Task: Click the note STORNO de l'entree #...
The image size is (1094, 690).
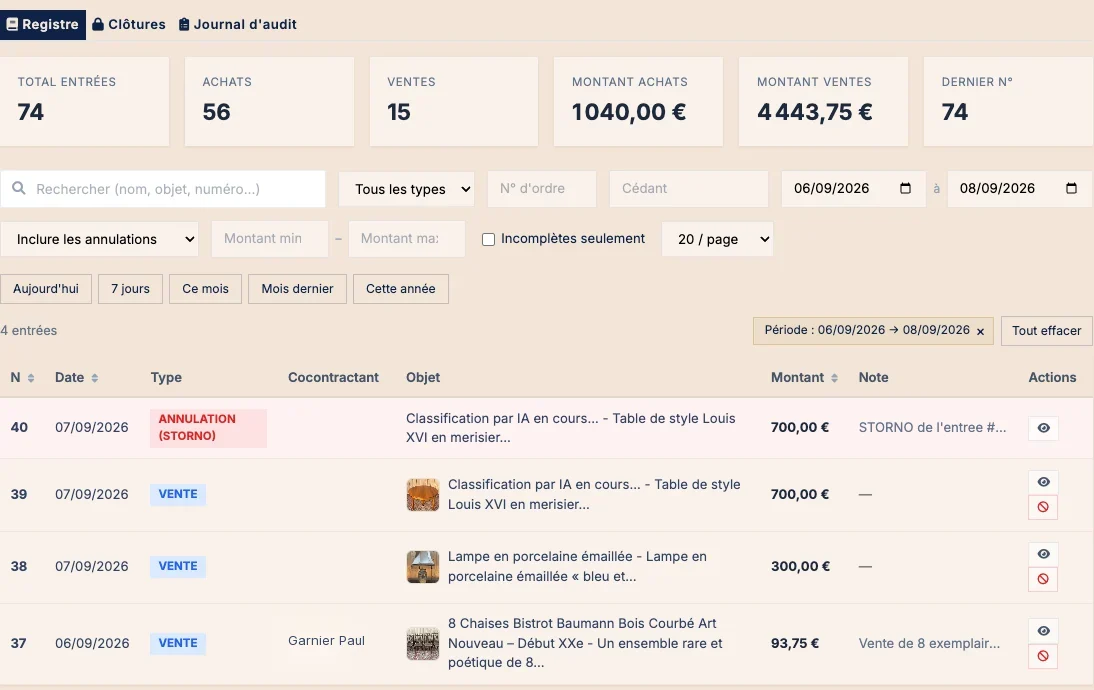Action: pos(932,428)
